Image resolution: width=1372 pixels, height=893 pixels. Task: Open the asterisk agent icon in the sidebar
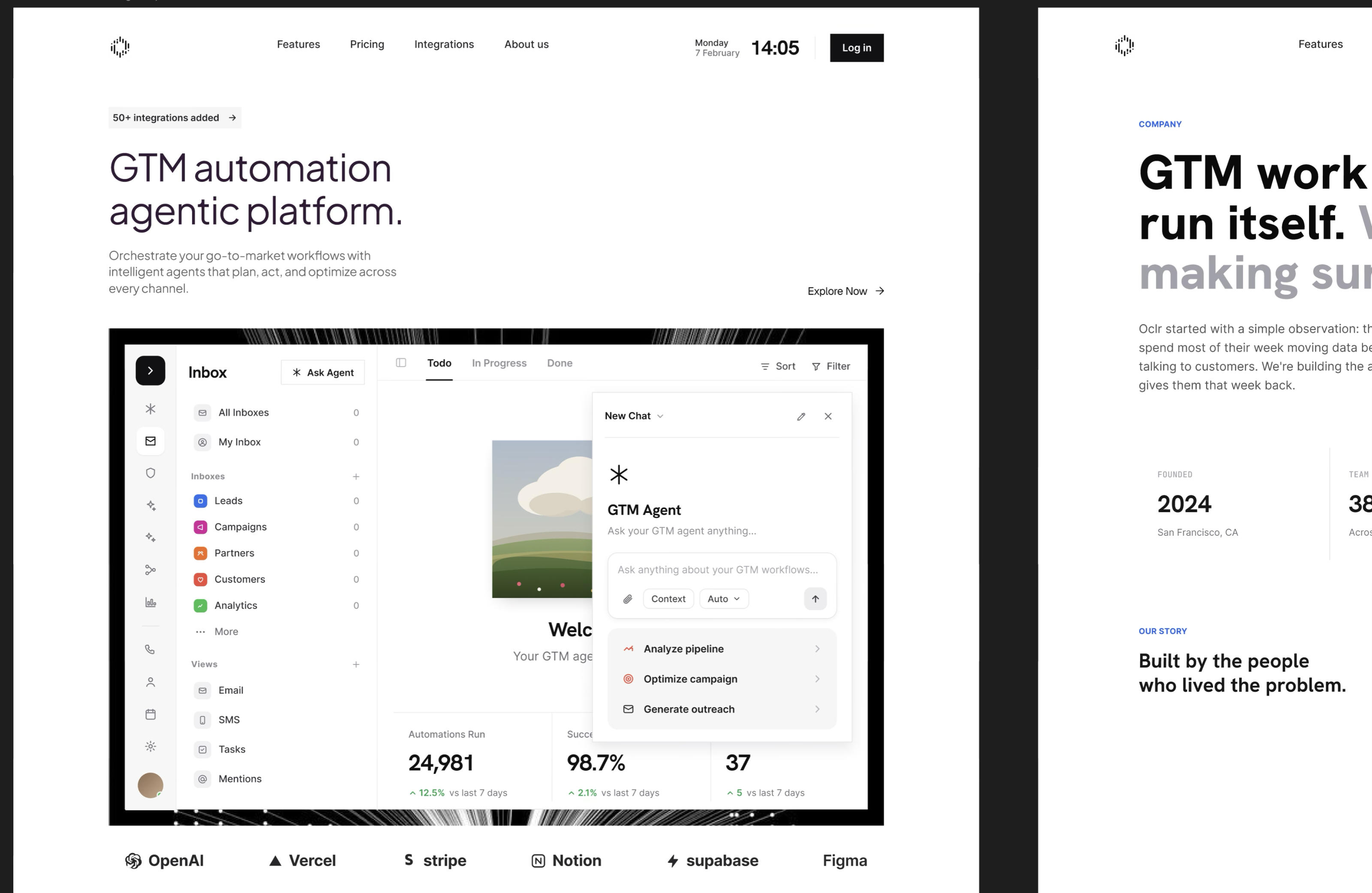point(150,409)
